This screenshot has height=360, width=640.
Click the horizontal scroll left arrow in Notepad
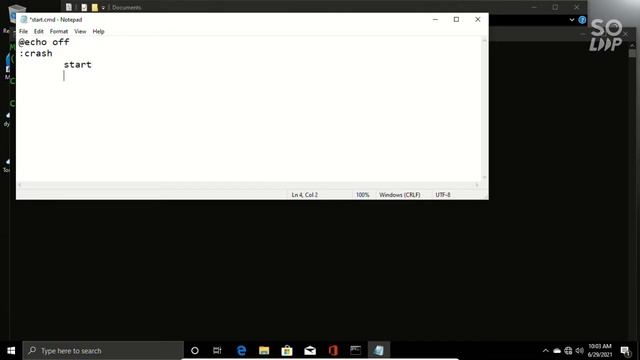[20, 185]
